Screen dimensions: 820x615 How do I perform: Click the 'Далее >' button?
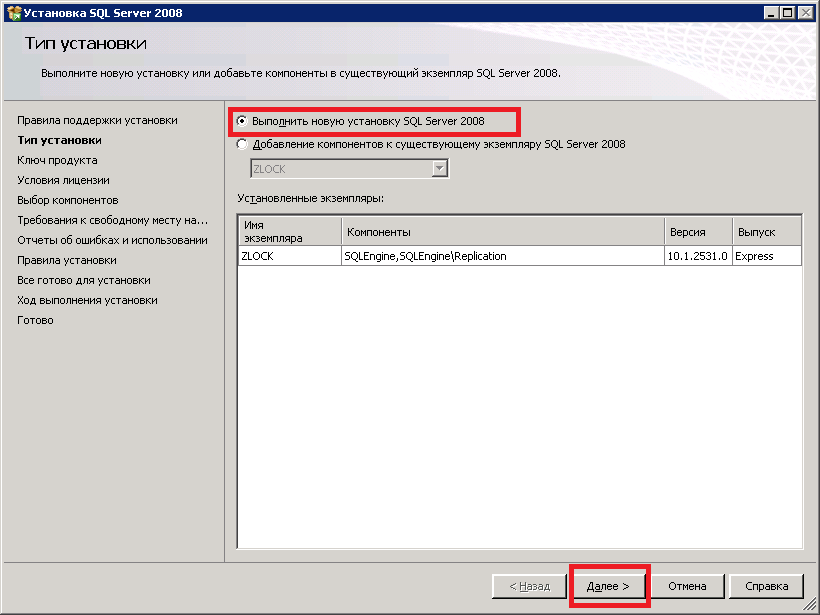tap(608, 586)
